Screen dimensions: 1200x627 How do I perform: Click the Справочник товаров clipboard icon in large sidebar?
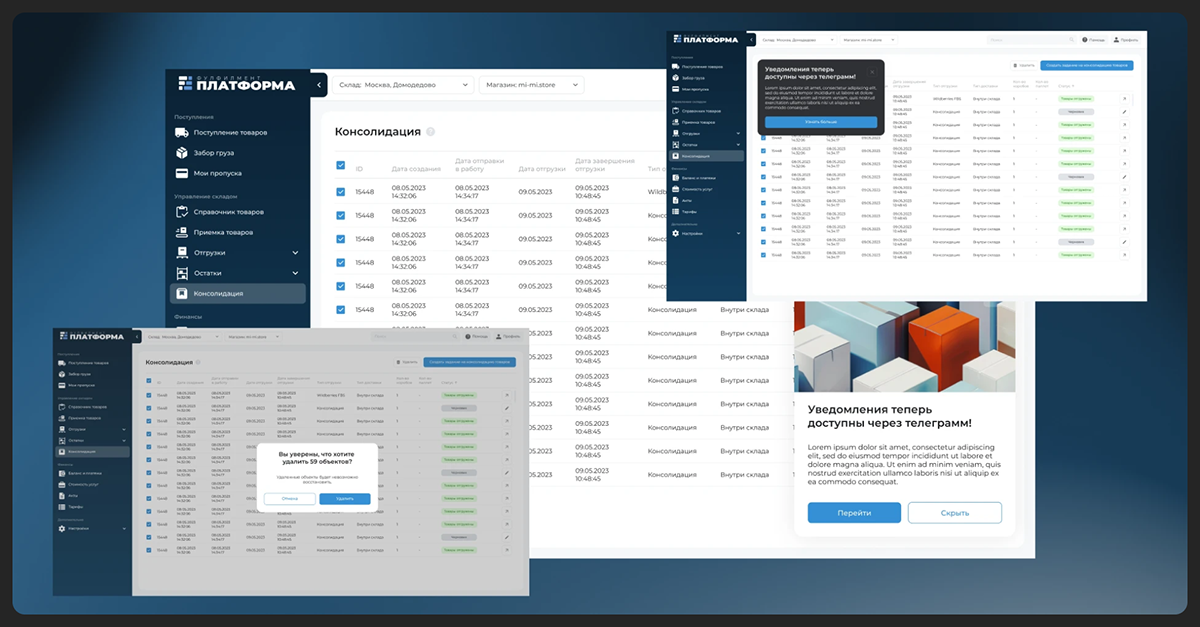coord(182,211)
